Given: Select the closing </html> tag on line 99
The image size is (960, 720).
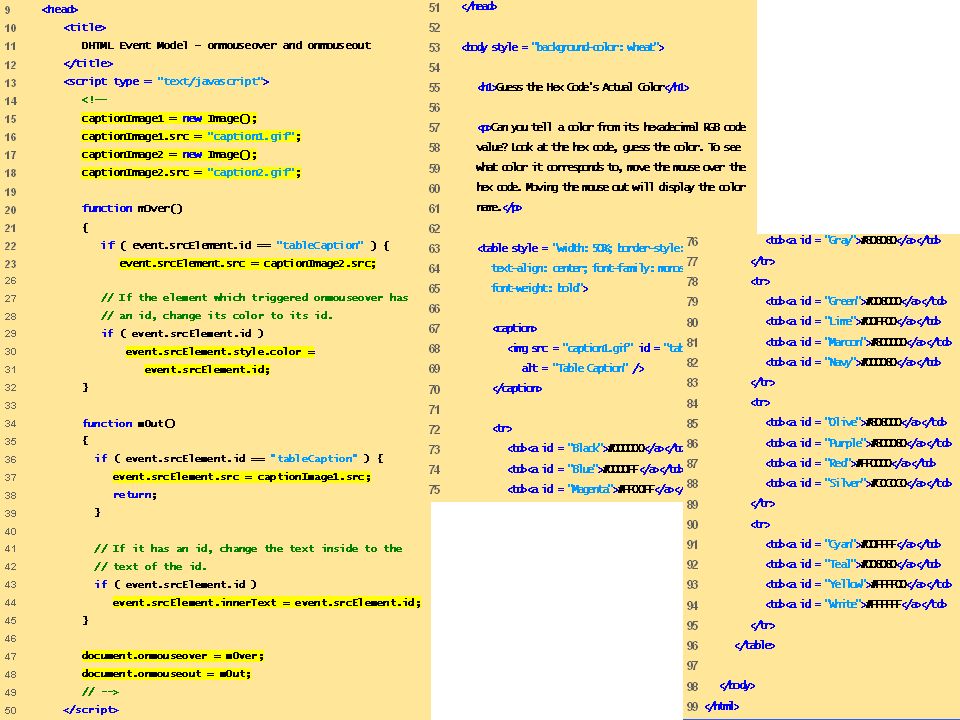Looking at the screenshot, I should [722, 706].
